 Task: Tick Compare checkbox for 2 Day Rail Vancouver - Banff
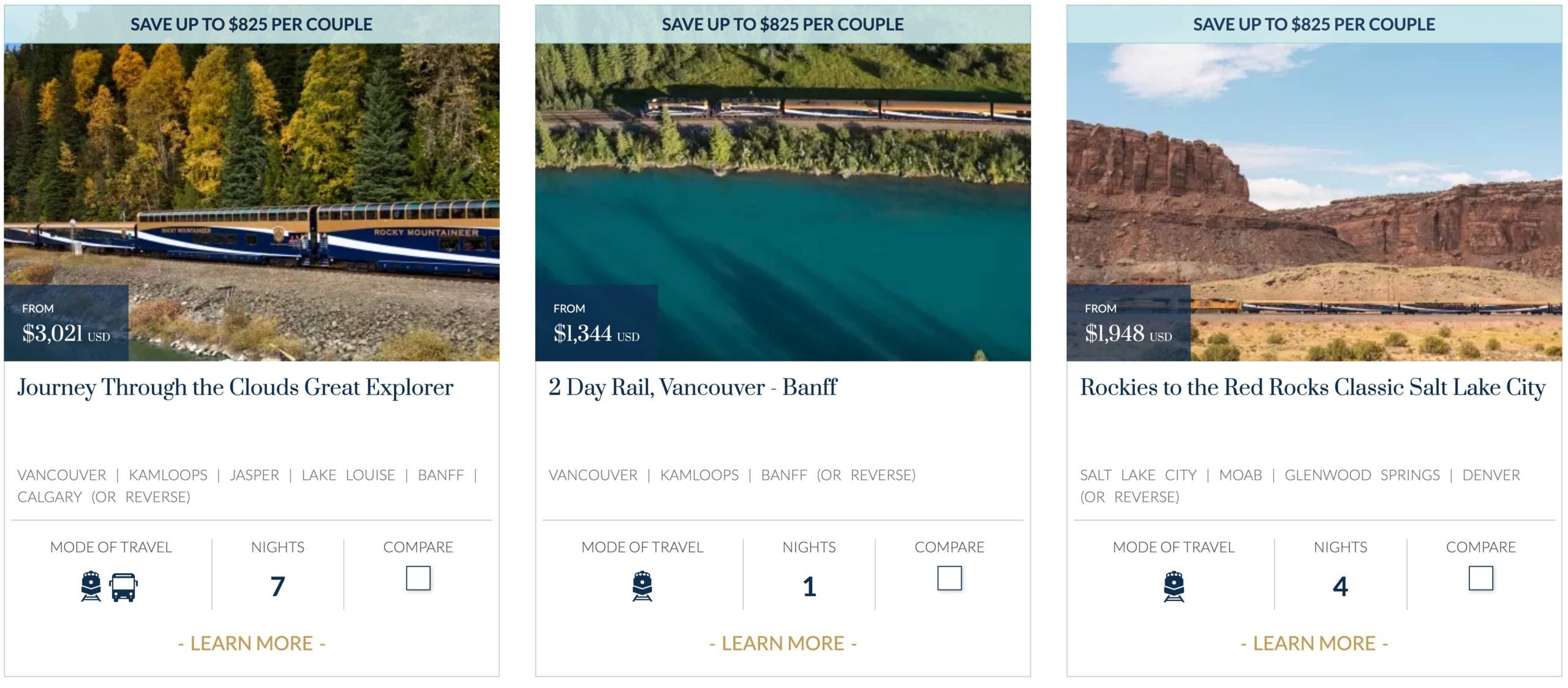(x=949, y=578)
